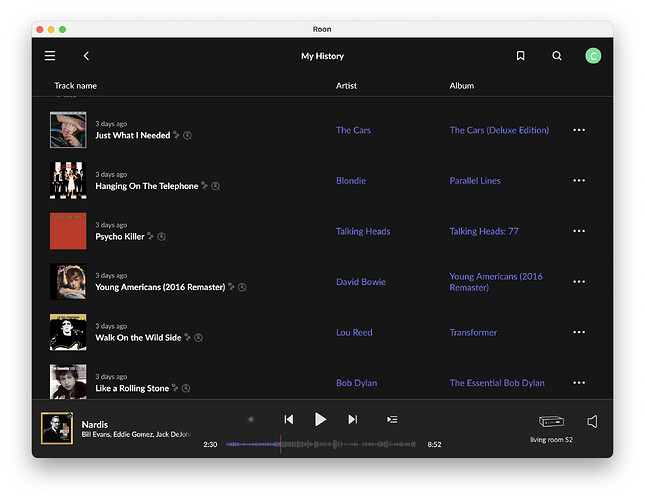Image resolution: width=645 pixels, height=500 pixels.
Task: Open Transformer album link
Action: (473, 333)
